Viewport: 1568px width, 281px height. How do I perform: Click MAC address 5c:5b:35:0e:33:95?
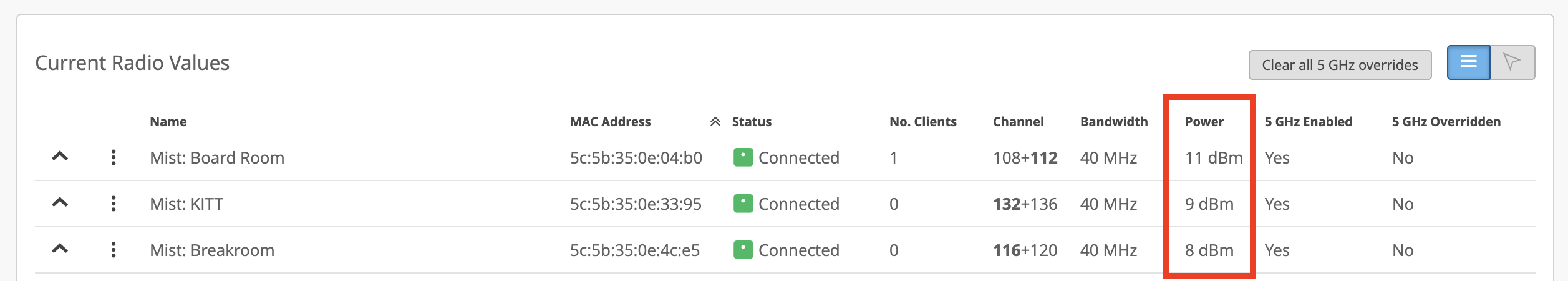636,204
